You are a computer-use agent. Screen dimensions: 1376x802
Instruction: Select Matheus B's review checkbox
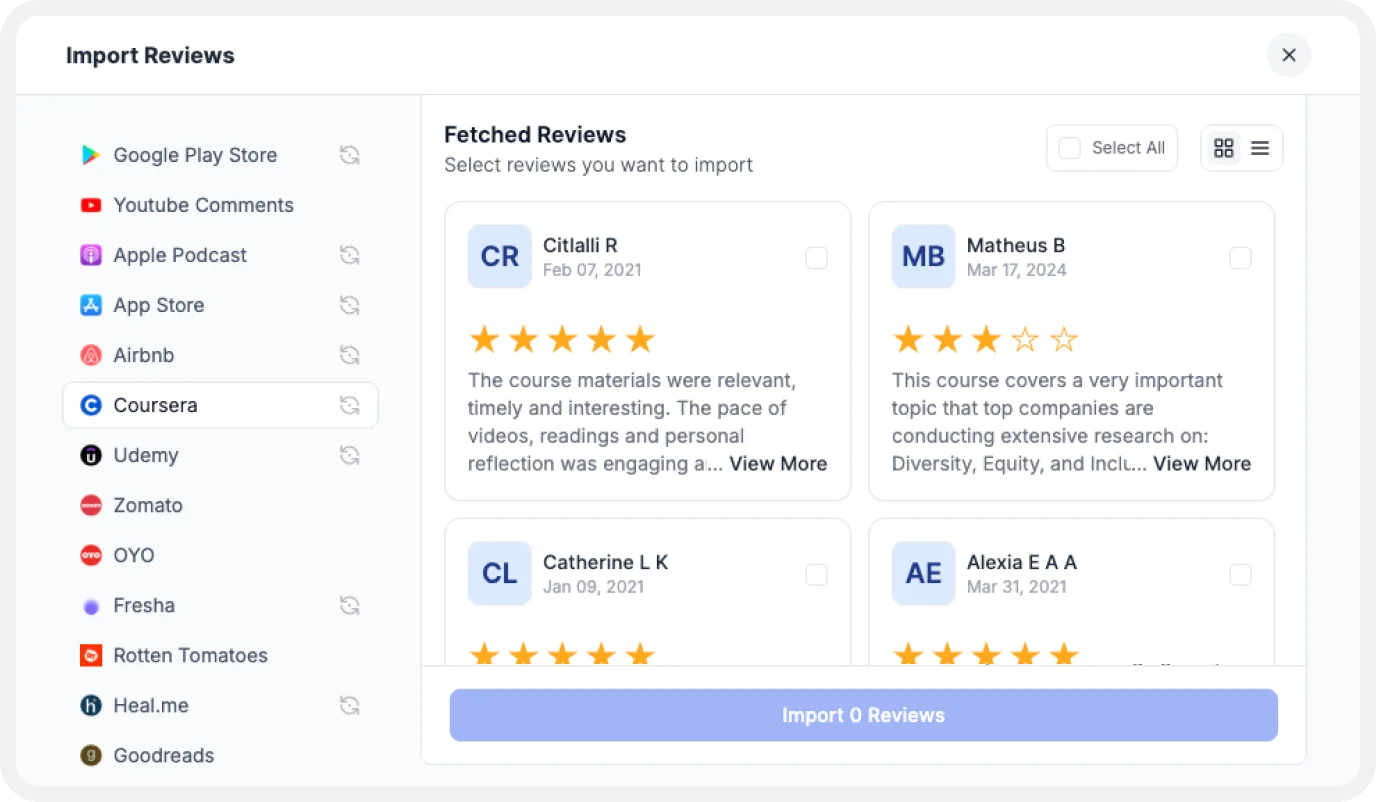1240,258
